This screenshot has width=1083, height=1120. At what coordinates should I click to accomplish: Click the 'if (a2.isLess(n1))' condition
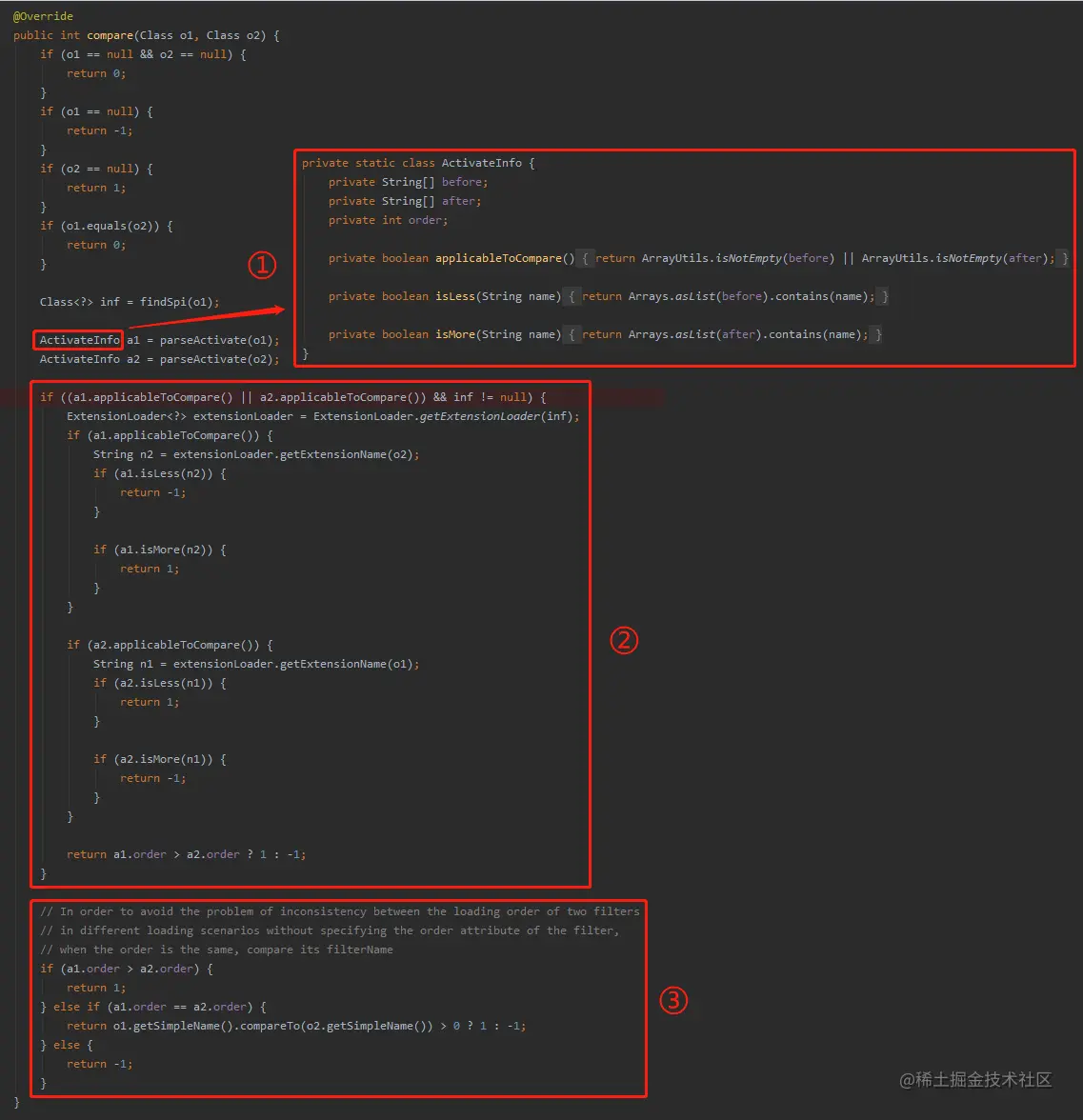159,684
